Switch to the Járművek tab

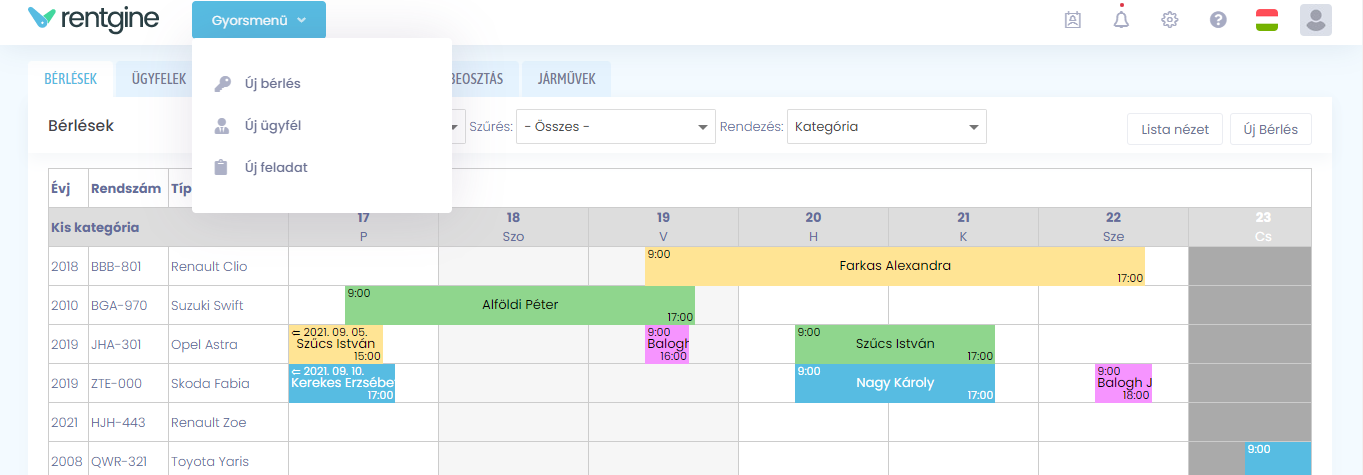(x=567, y=78)
